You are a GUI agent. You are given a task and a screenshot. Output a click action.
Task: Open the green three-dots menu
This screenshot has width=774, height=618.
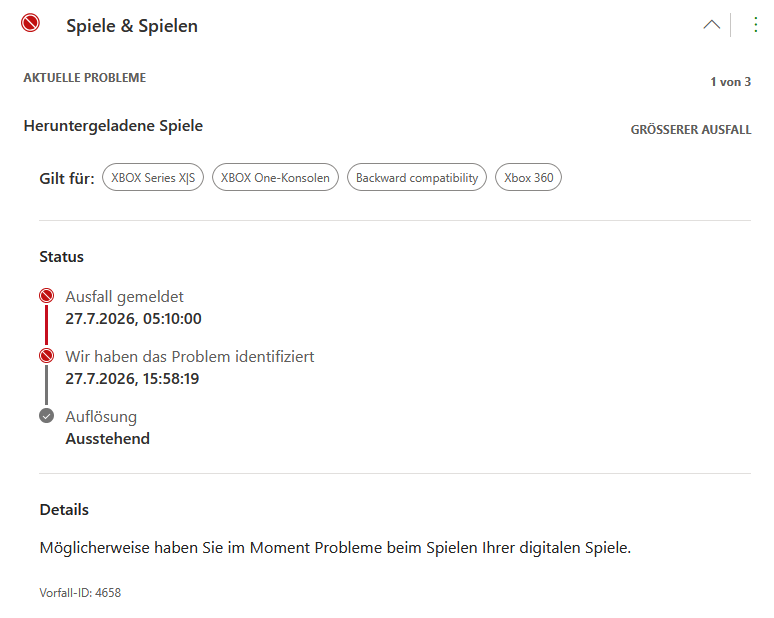756,25
